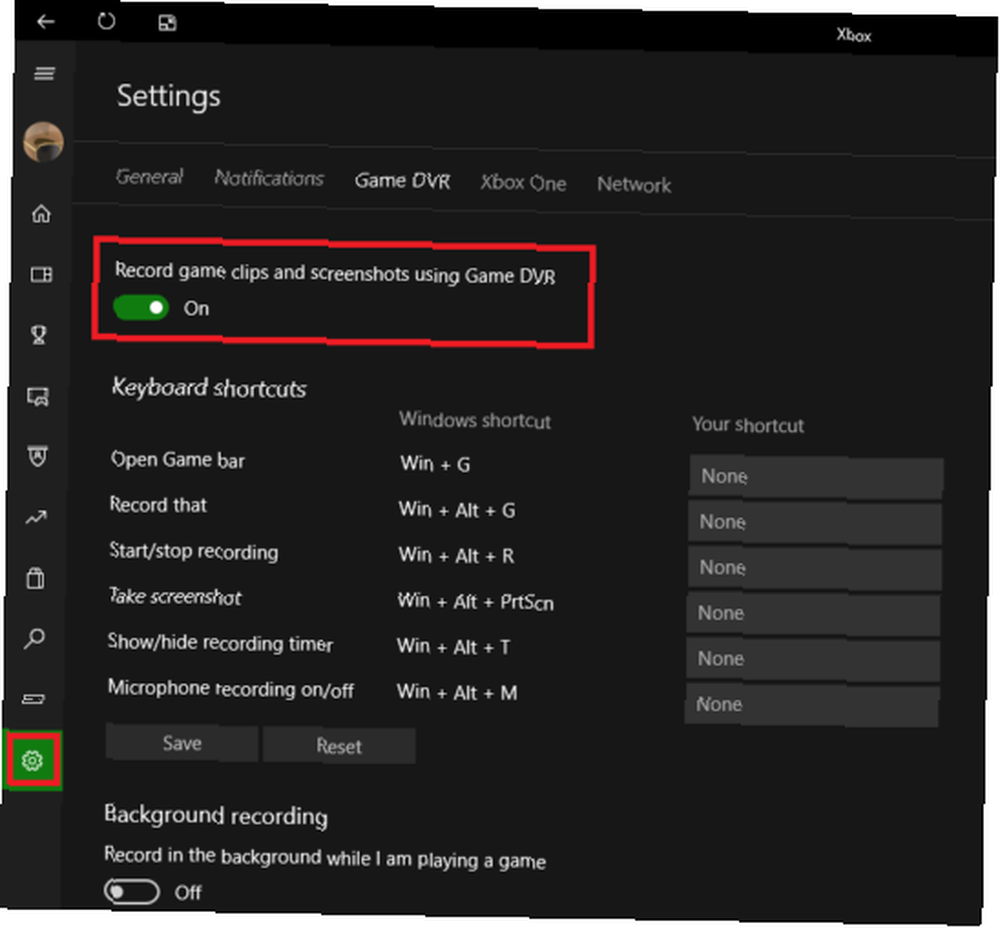Open the Settings gear in the sidebar
Image resolution: width=1000 pixels, height=928 pixels.
[33, 760]
